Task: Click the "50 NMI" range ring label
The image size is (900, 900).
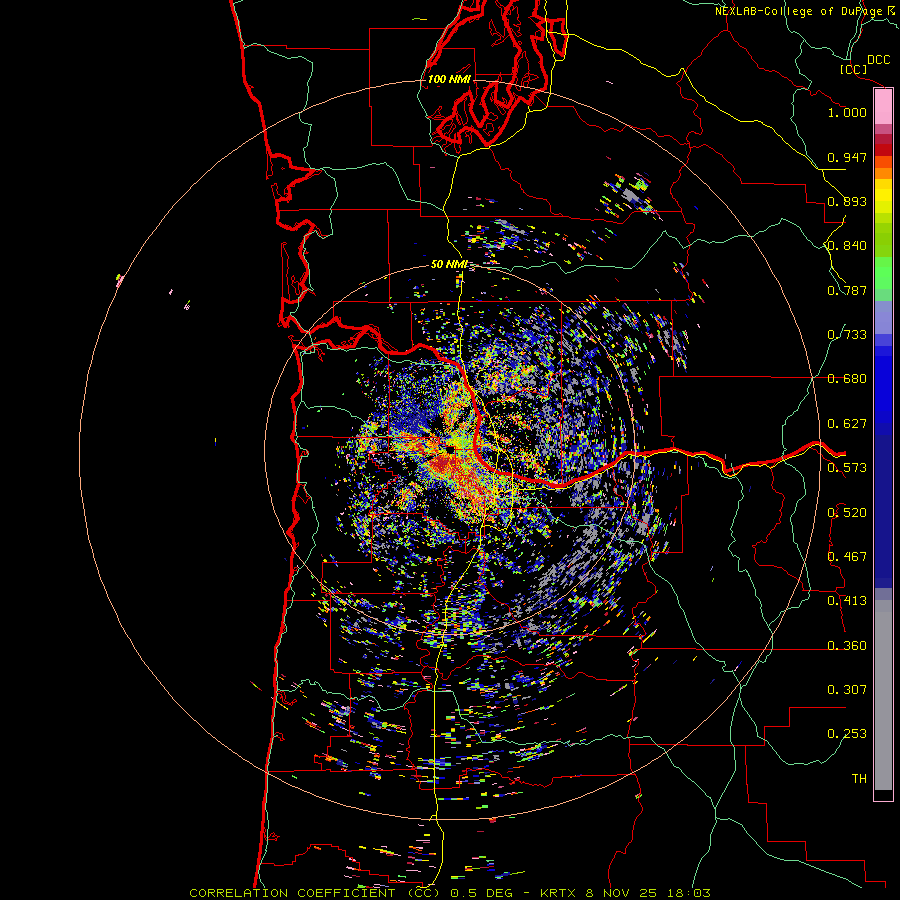Action: tap(449, 265)
